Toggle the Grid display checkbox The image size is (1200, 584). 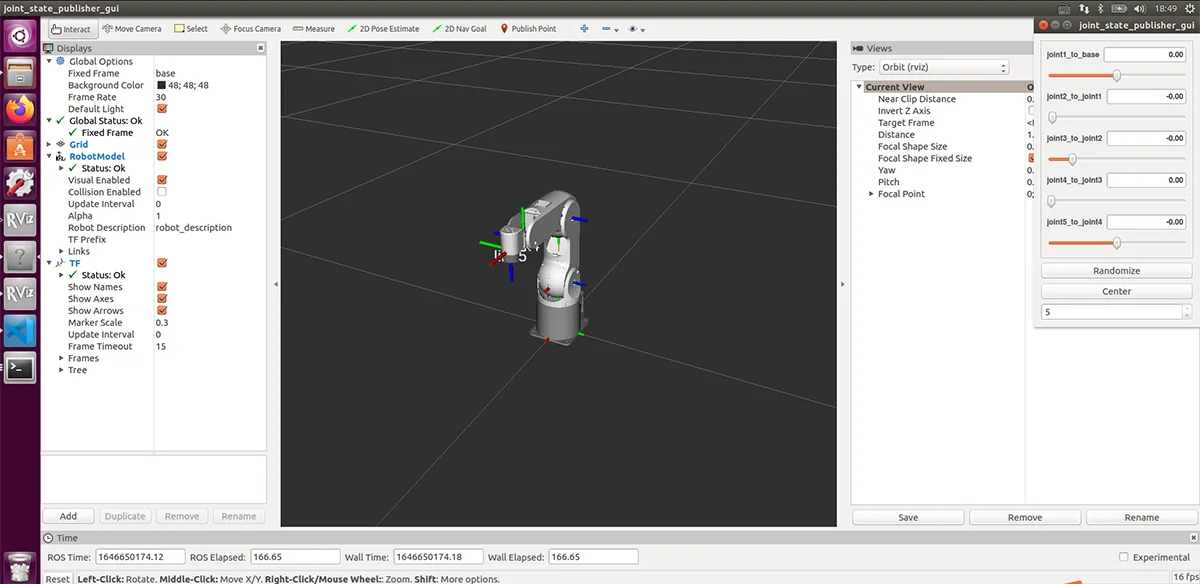pos(162,145)
